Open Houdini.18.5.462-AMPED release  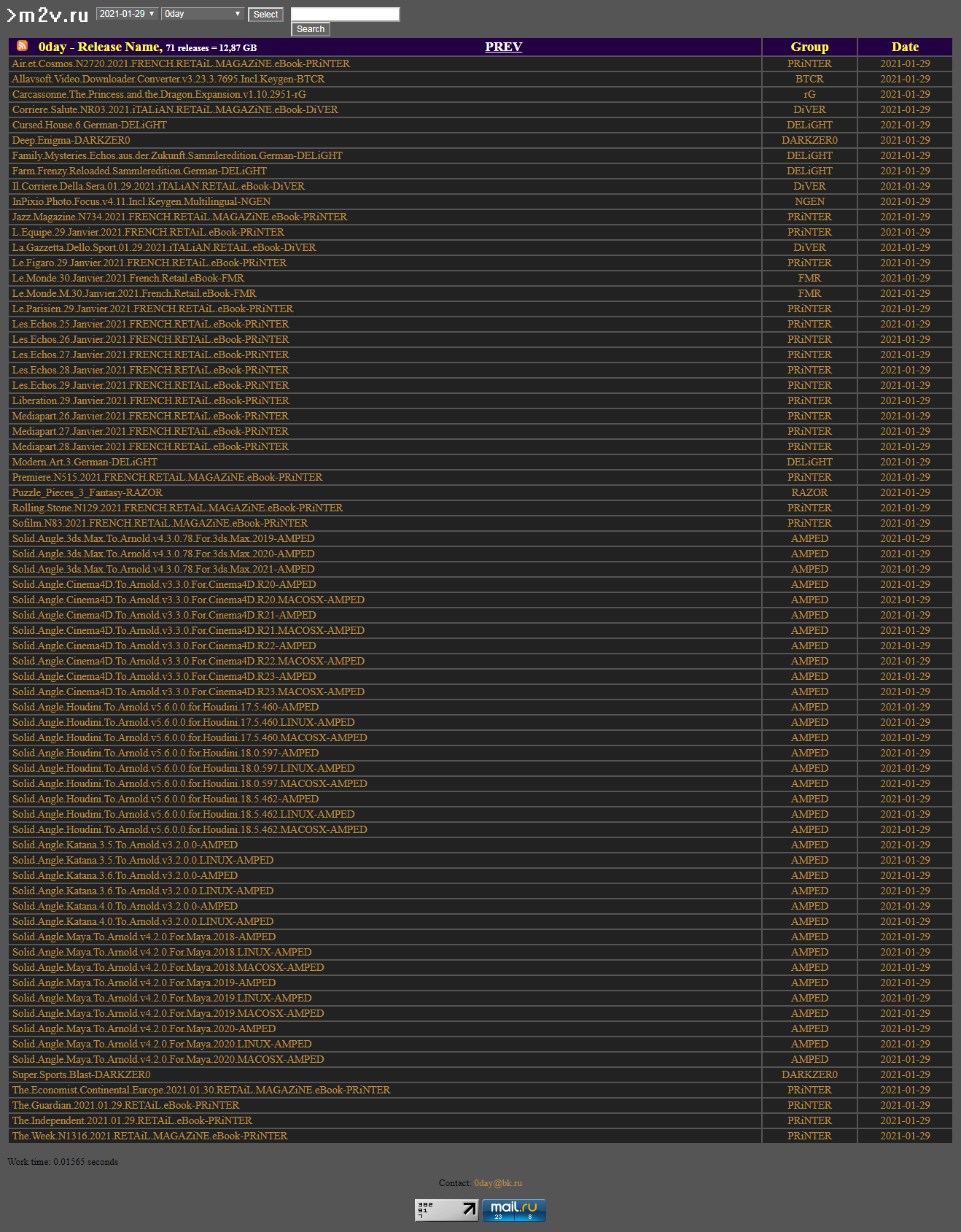pos(166,799)
